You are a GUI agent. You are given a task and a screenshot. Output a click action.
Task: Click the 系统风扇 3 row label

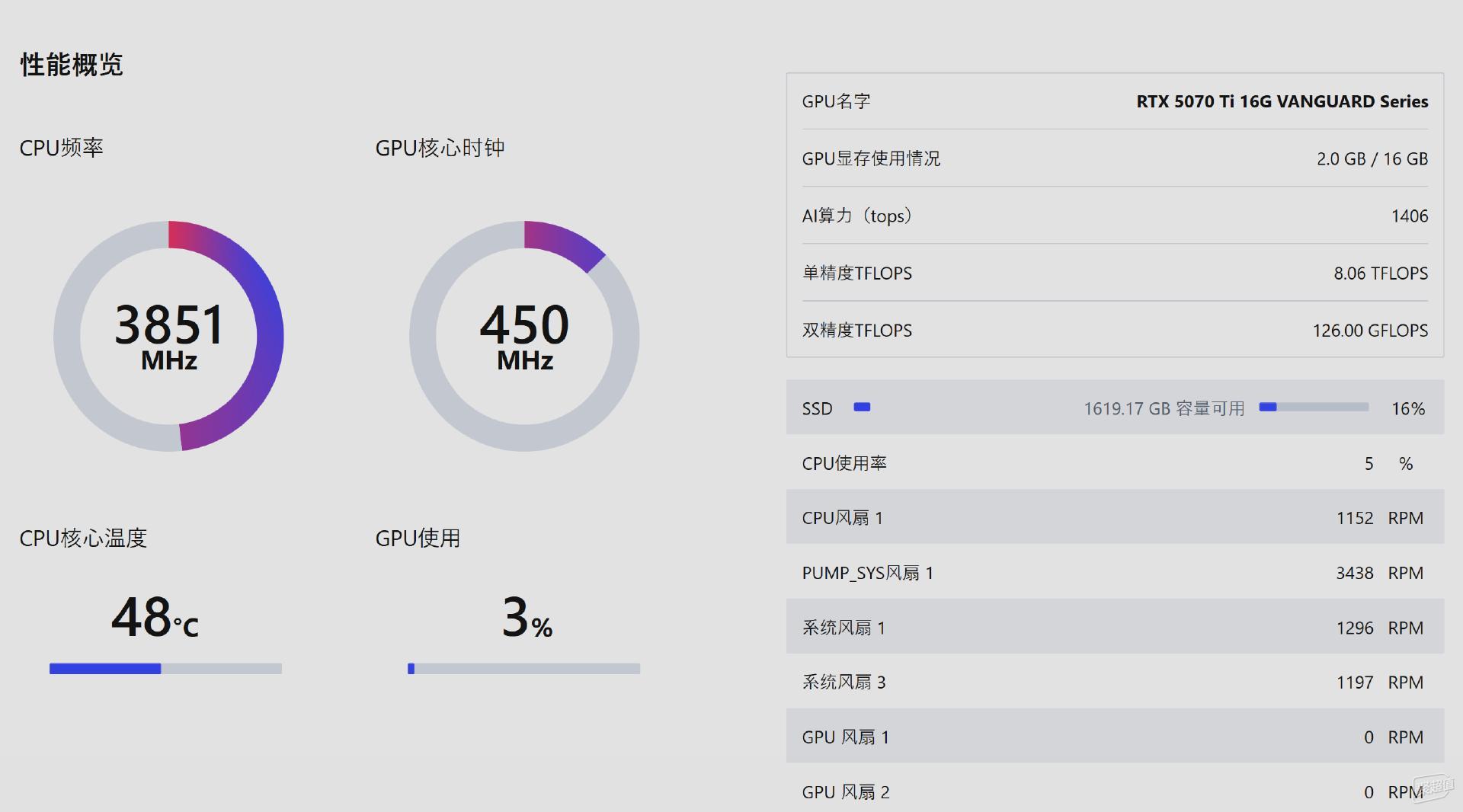pos(844,682)
